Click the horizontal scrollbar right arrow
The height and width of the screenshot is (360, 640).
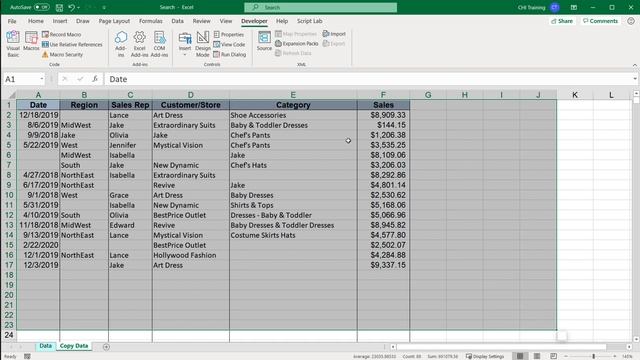[629, 347]
